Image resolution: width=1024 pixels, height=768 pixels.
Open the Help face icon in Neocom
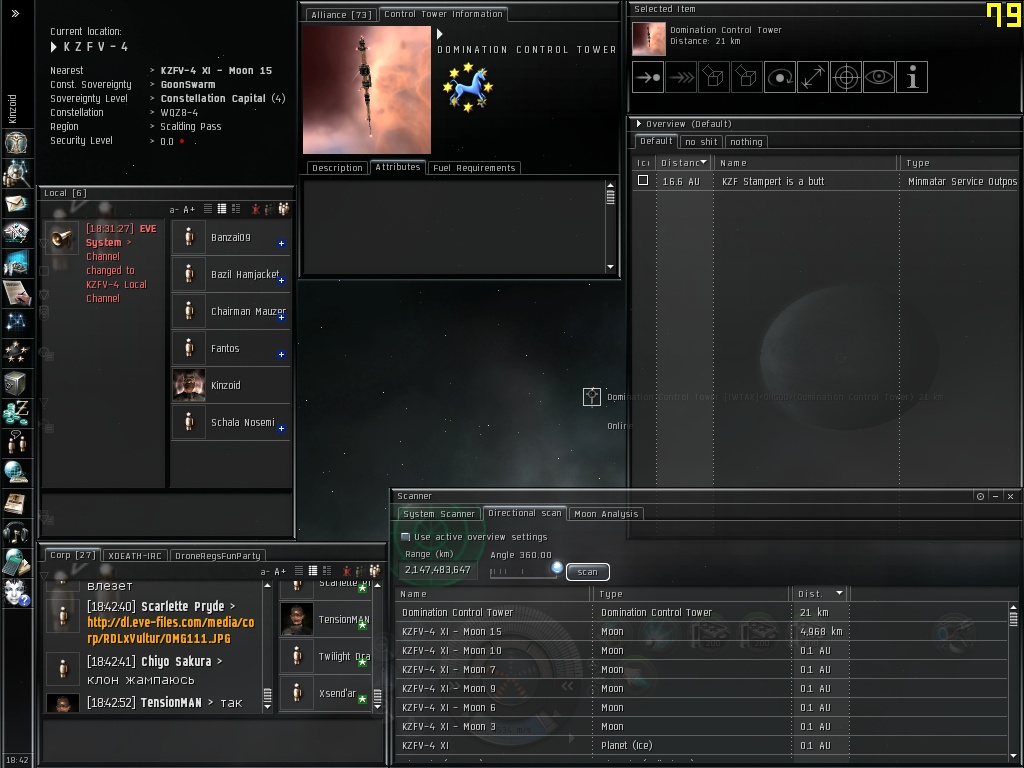point(16,592)
